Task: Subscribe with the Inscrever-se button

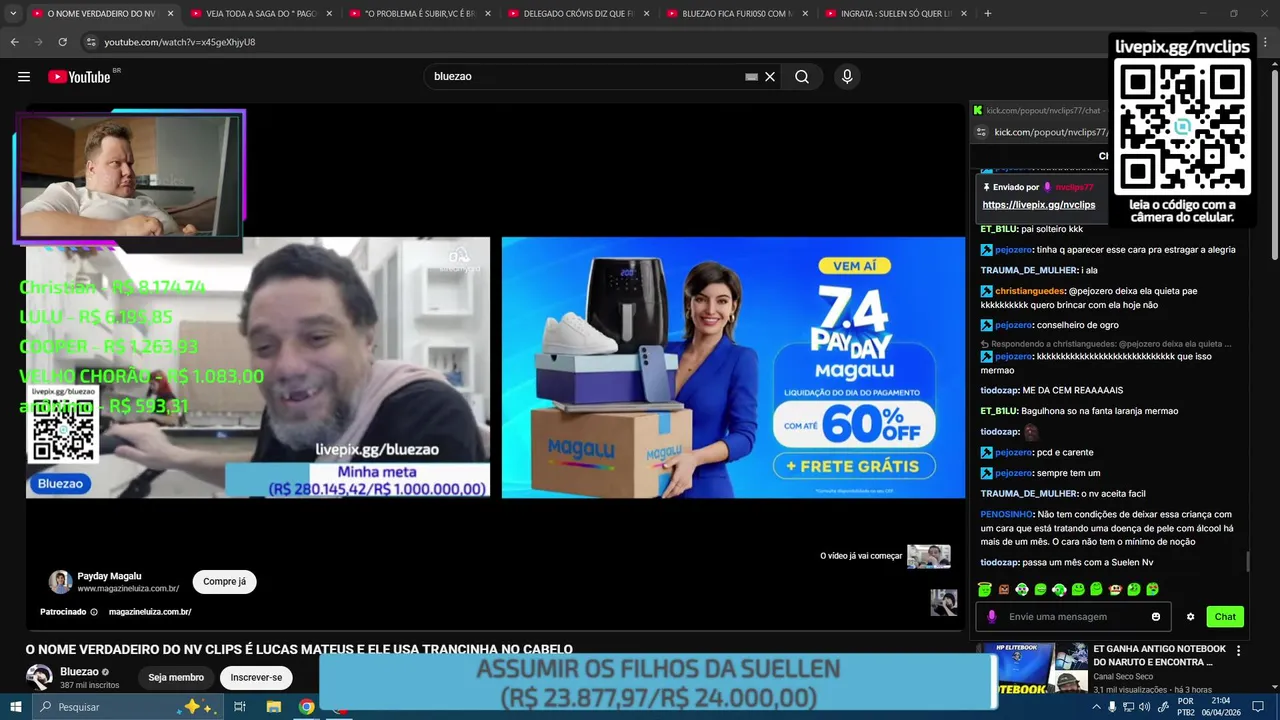Action: 256,678
